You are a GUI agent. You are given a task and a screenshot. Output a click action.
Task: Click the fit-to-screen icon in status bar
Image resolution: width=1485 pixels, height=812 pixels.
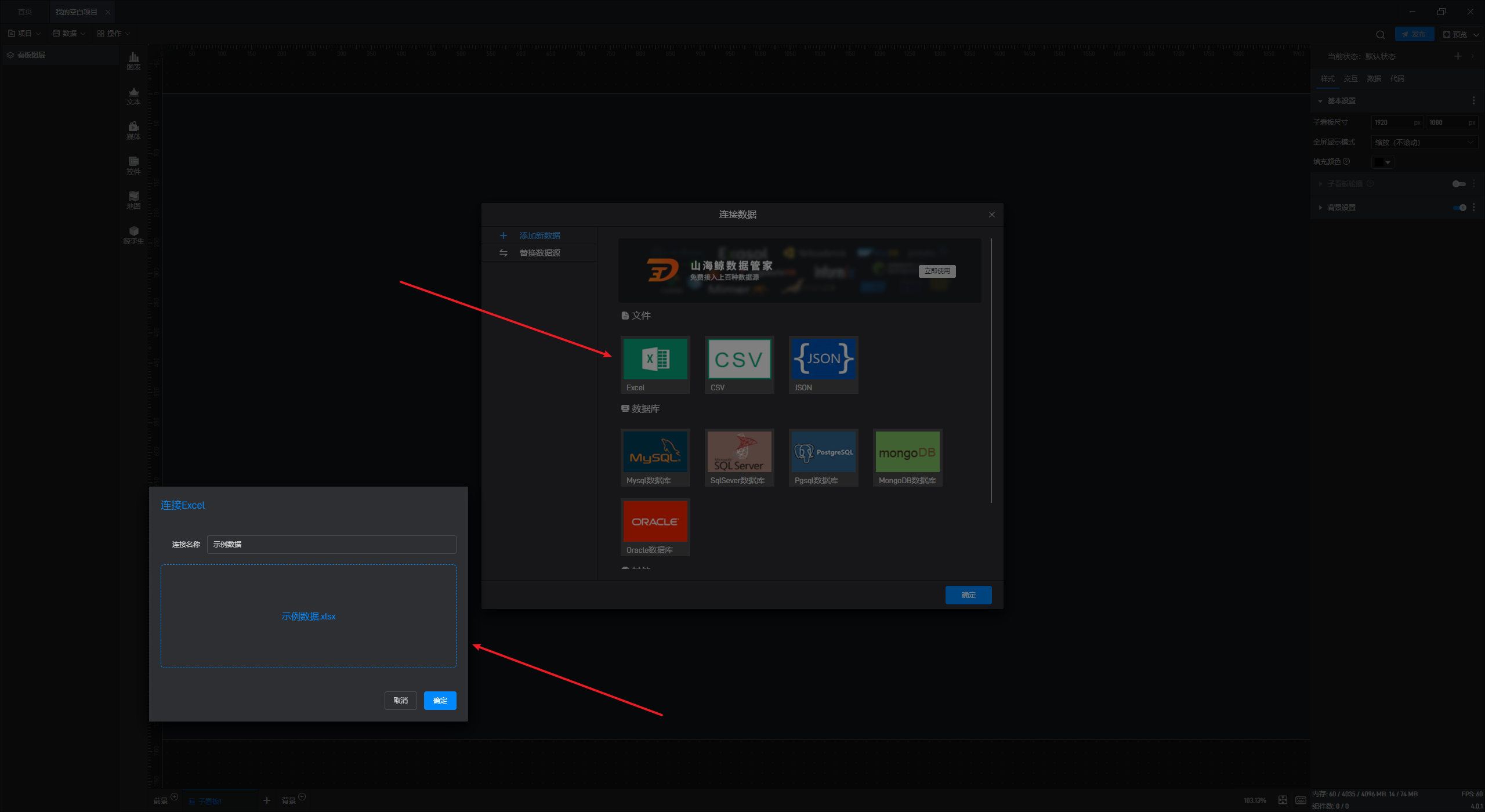pyautogui.click(x=1283, y=800)
